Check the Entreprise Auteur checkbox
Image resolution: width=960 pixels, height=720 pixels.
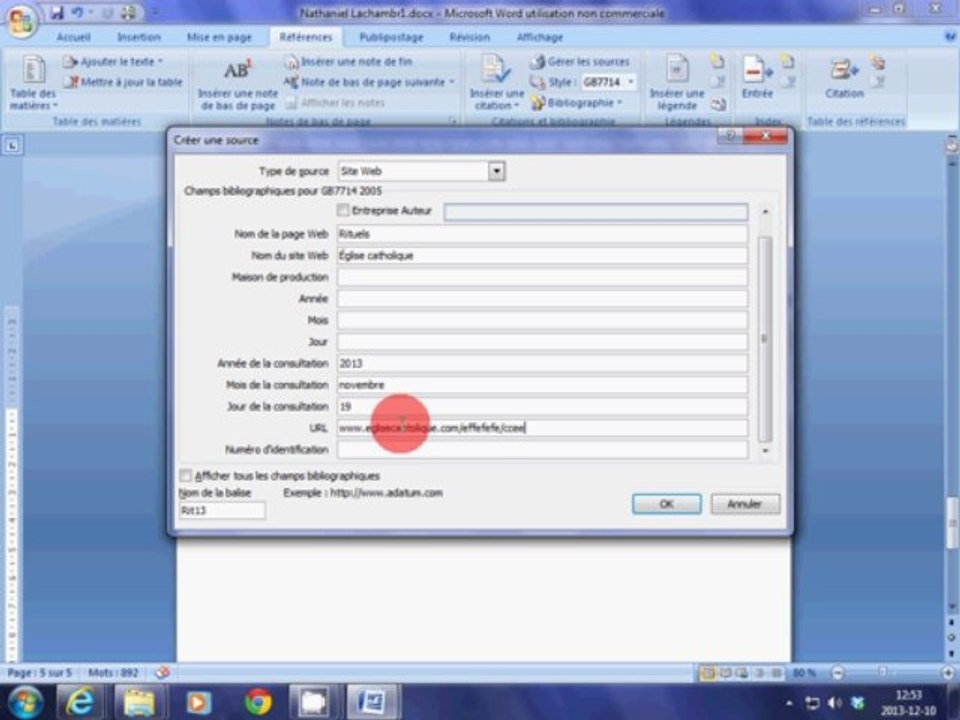coord(343,211)
